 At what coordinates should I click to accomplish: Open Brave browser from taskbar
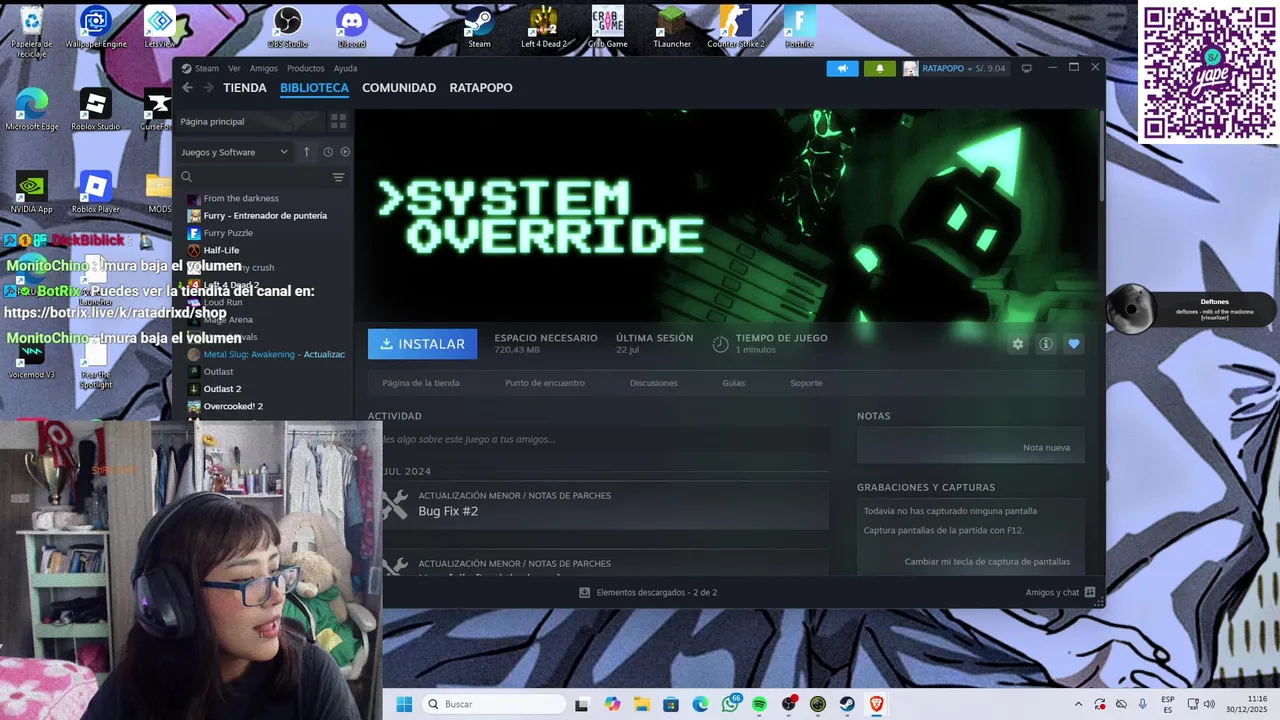coord(876,704)
